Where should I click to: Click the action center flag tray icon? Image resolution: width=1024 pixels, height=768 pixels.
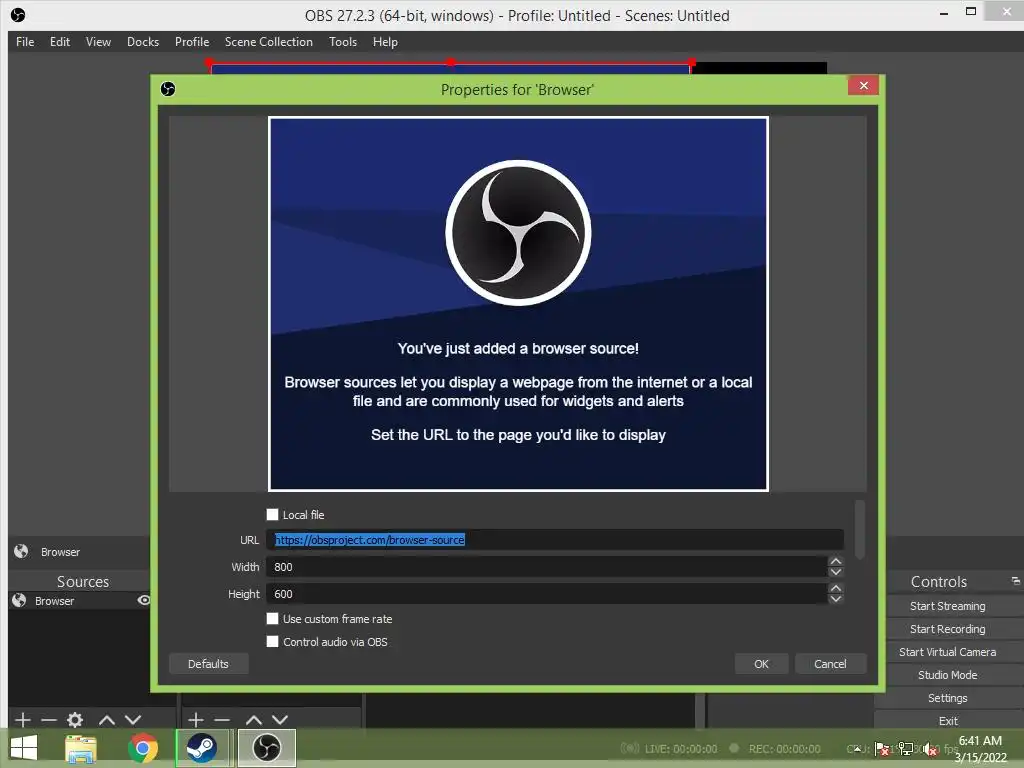[x=882, y=749]
